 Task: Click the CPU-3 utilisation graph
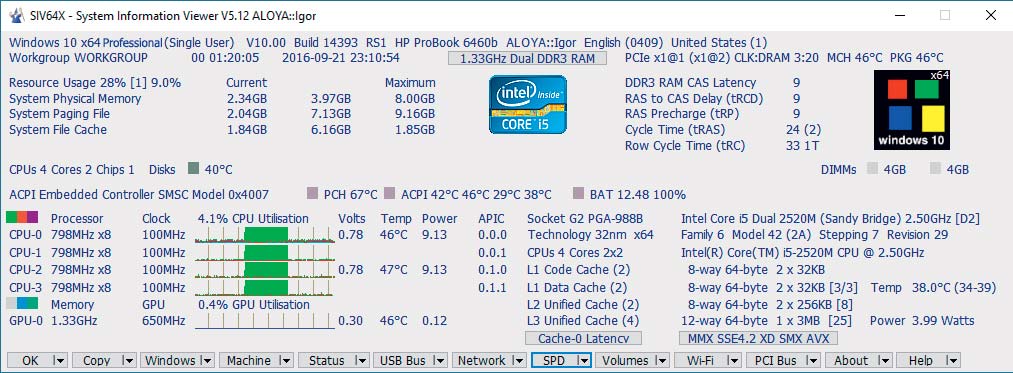coord(265,287)
